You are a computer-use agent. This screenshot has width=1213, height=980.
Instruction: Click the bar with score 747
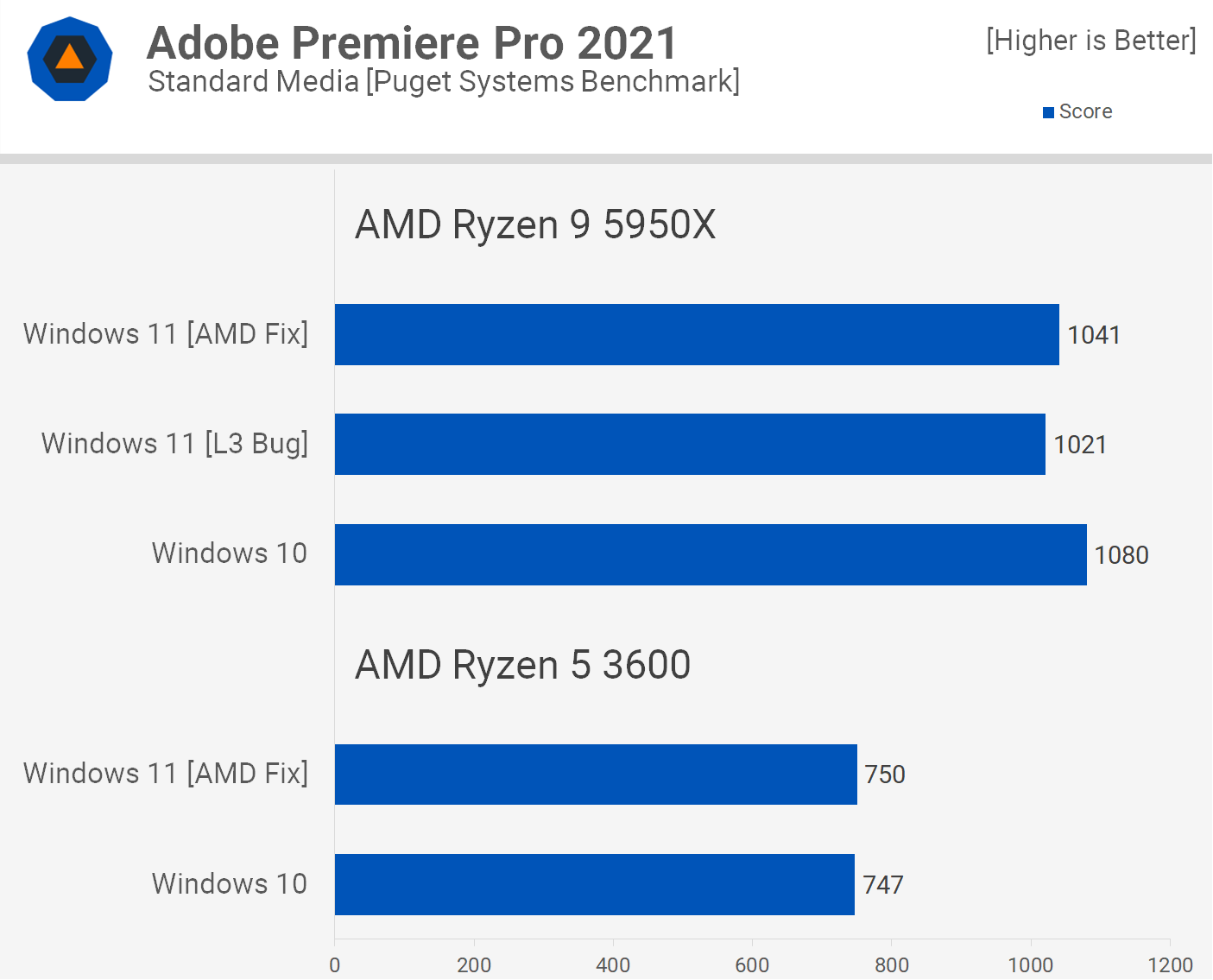coord(594,884)
